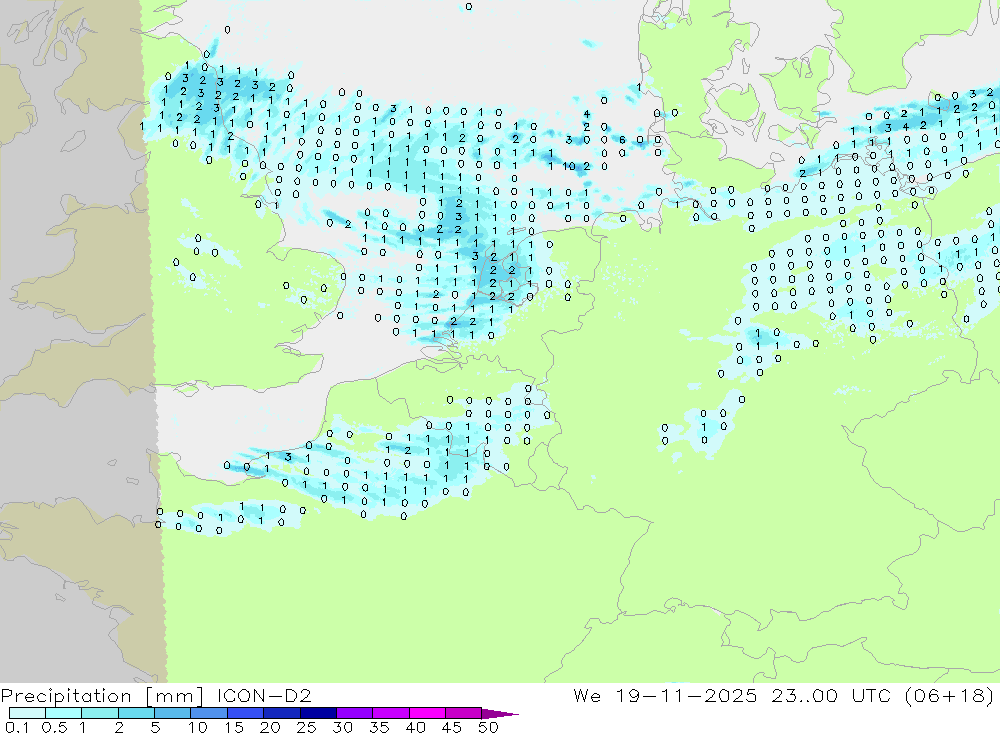The height and width of the screenshot is (733, 1000).
Task: Click the '10' legend scale label
Action: [x=198, y=727]
